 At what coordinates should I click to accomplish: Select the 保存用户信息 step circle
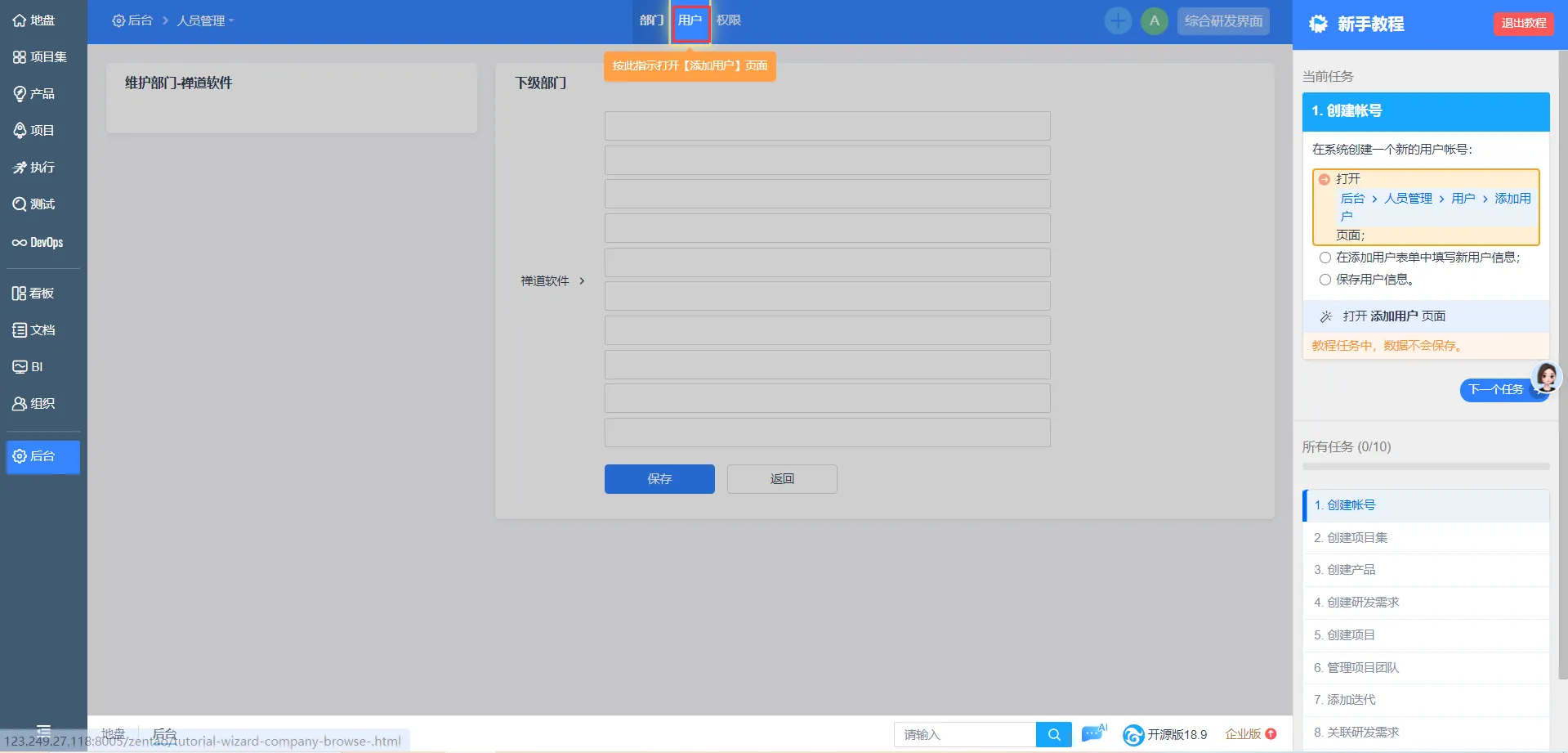tap(1325, 280)
